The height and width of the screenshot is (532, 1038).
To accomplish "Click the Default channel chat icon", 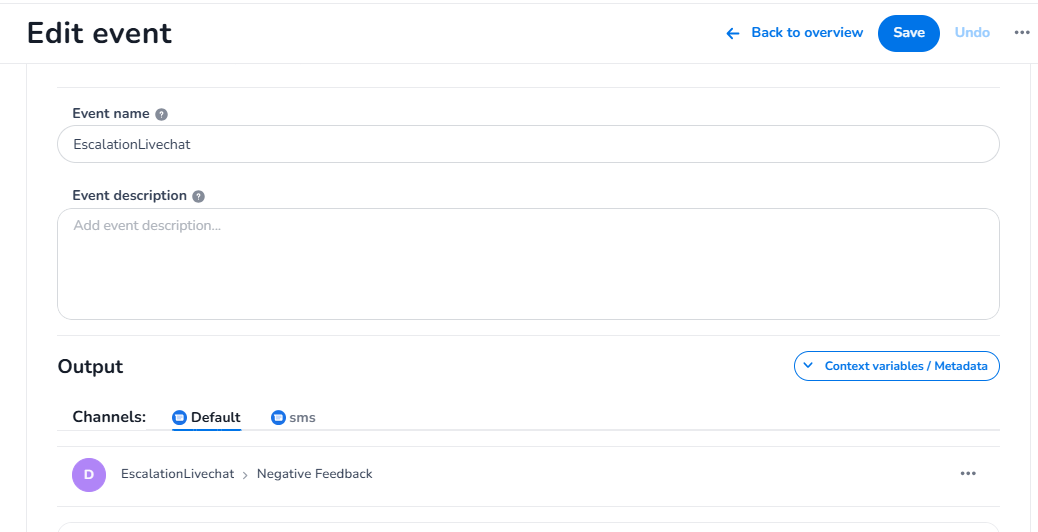I will (179, 417).
